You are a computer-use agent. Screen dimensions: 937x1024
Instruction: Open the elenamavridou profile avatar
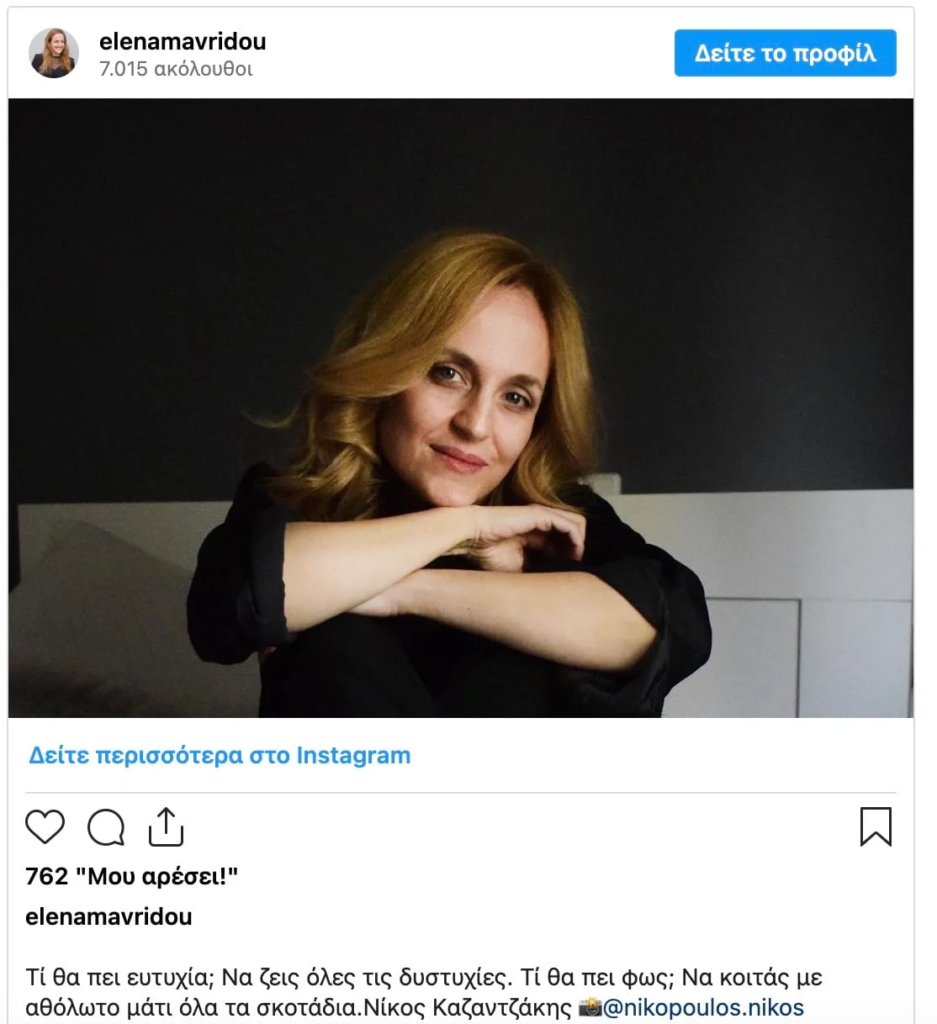pyautogui.click(x=54, y=53)
